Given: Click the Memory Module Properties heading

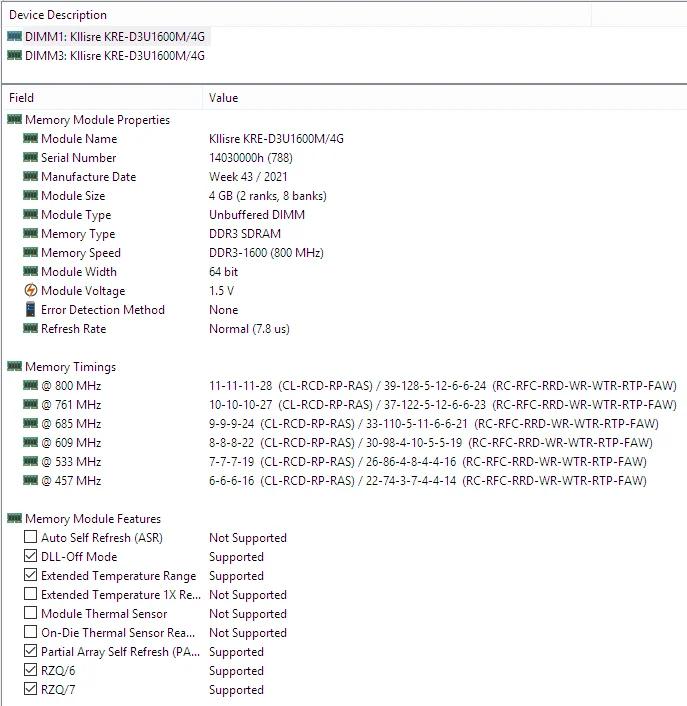Looking at the screenshot, I should coord(97,120).
